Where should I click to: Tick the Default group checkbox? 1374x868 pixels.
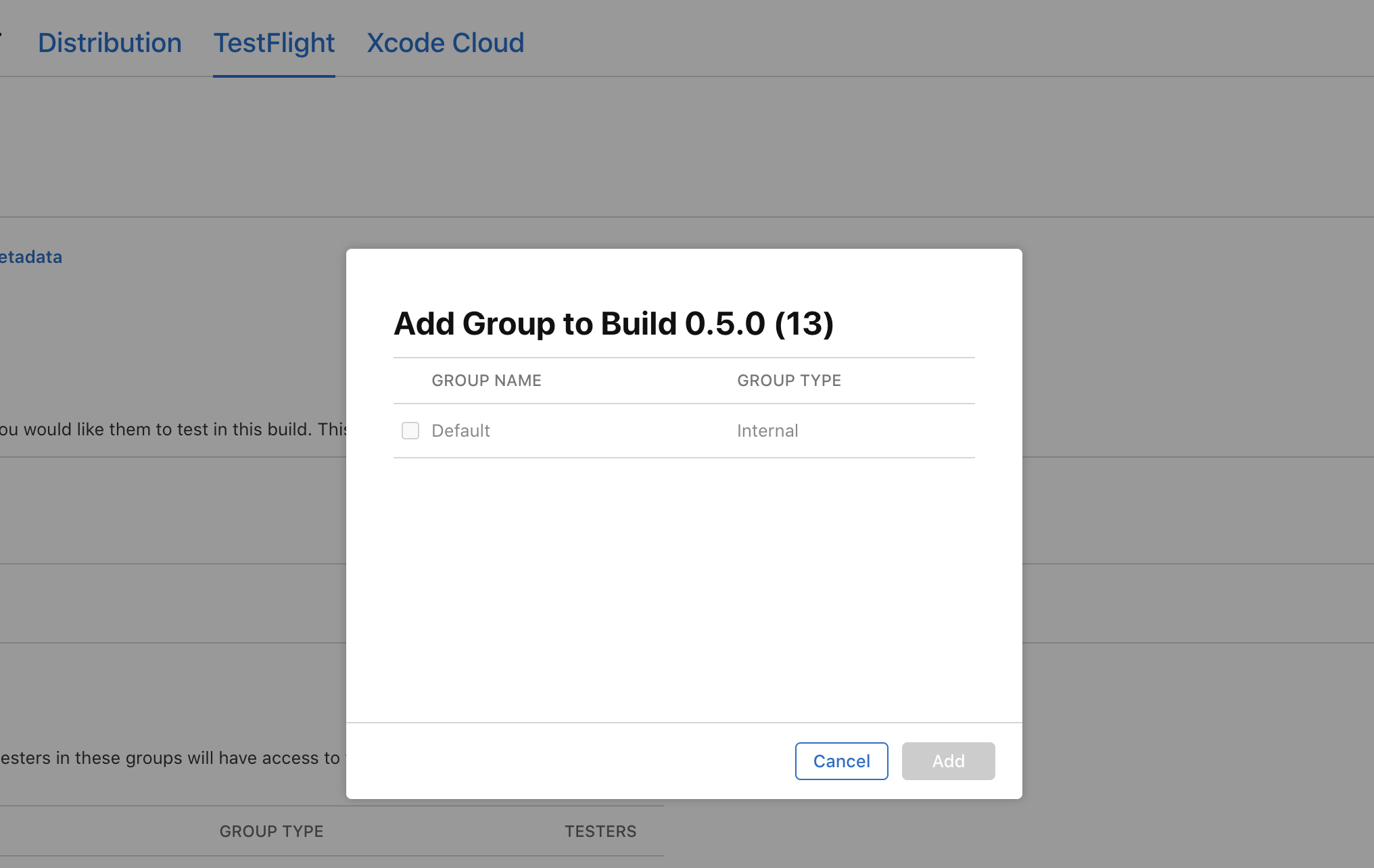click(x=410, y=431)
